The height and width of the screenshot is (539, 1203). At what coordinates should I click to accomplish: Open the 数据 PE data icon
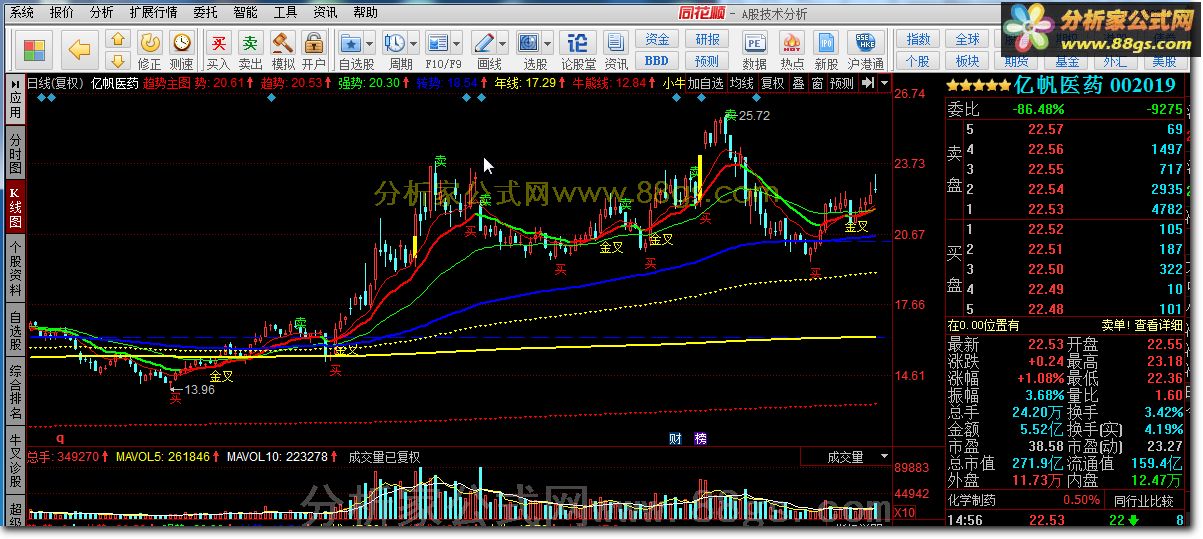click(x=755, y=50)
